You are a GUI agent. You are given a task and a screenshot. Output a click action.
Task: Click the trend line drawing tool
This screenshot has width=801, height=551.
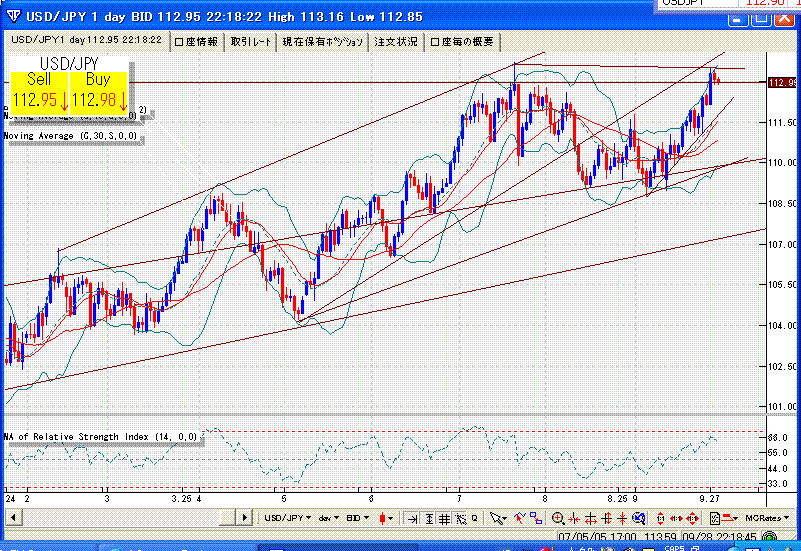522,518
